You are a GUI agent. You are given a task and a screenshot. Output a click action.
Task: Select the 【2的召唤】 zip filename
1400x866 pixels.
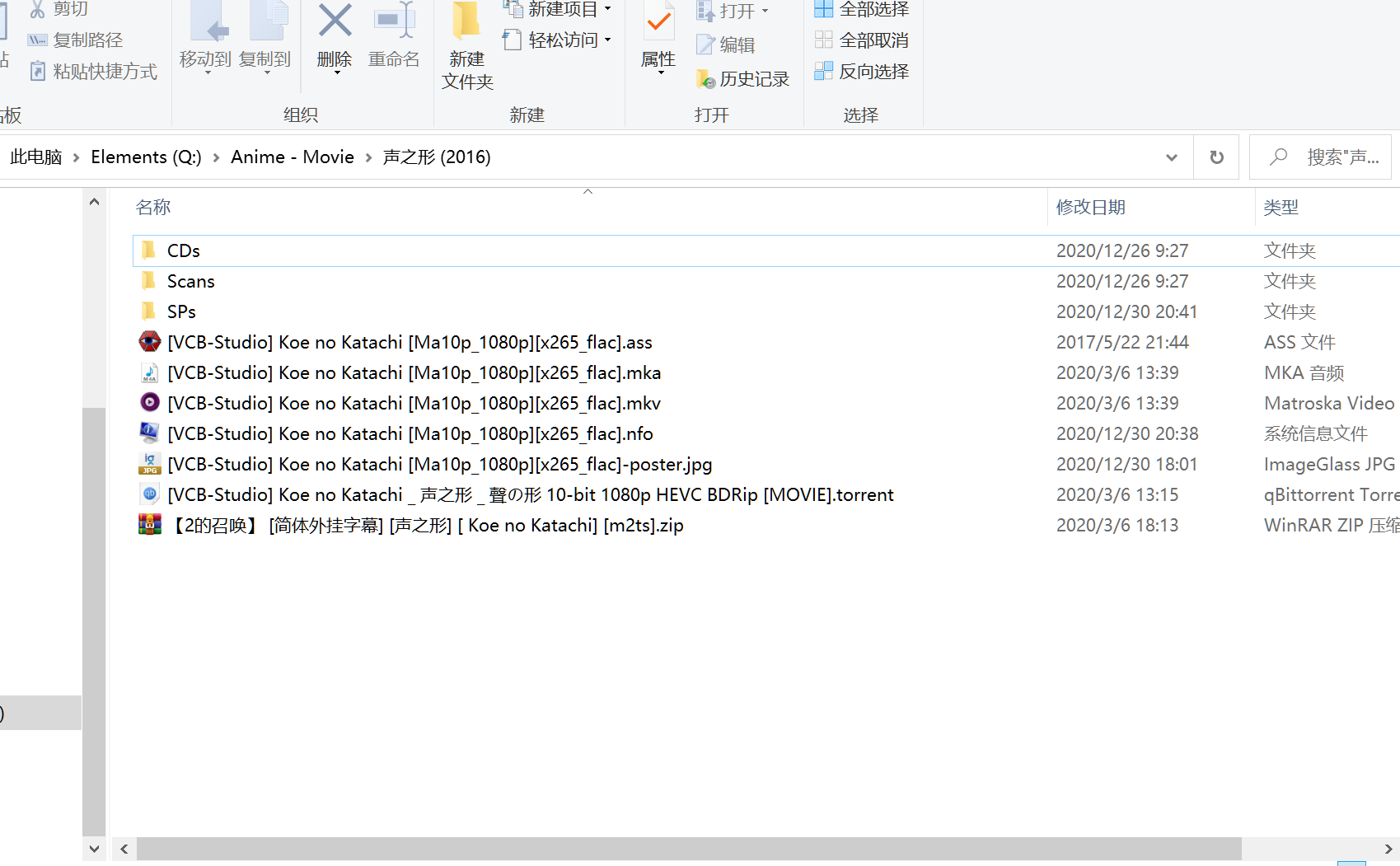(425, 525)
